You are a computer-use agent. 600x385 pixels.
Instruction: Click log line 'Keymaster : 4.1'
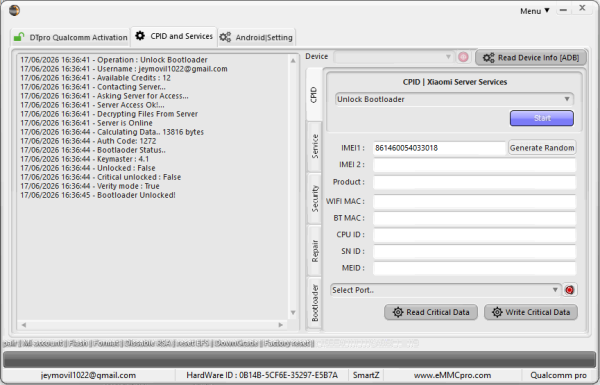[85, 159]
